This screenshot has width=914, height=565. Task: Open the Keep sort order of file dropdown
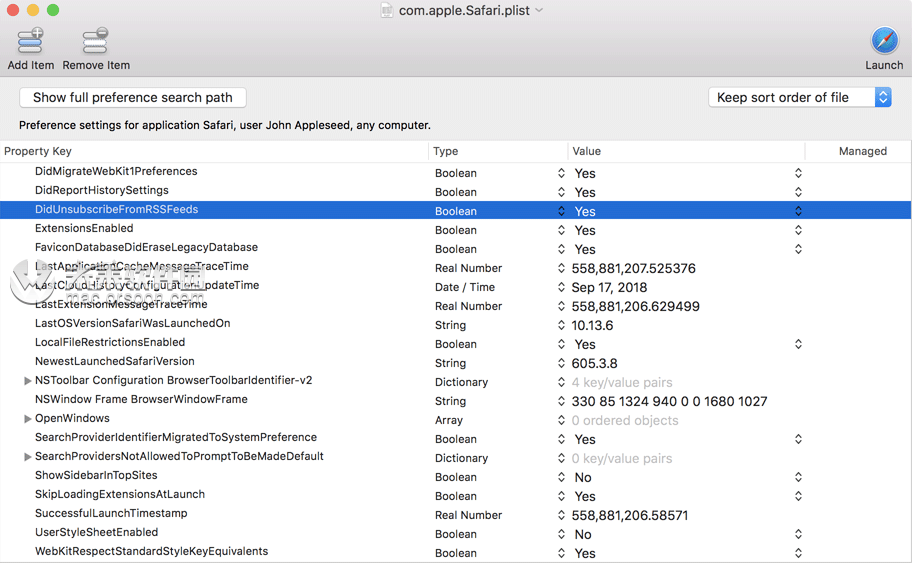[x=799, y=97]
